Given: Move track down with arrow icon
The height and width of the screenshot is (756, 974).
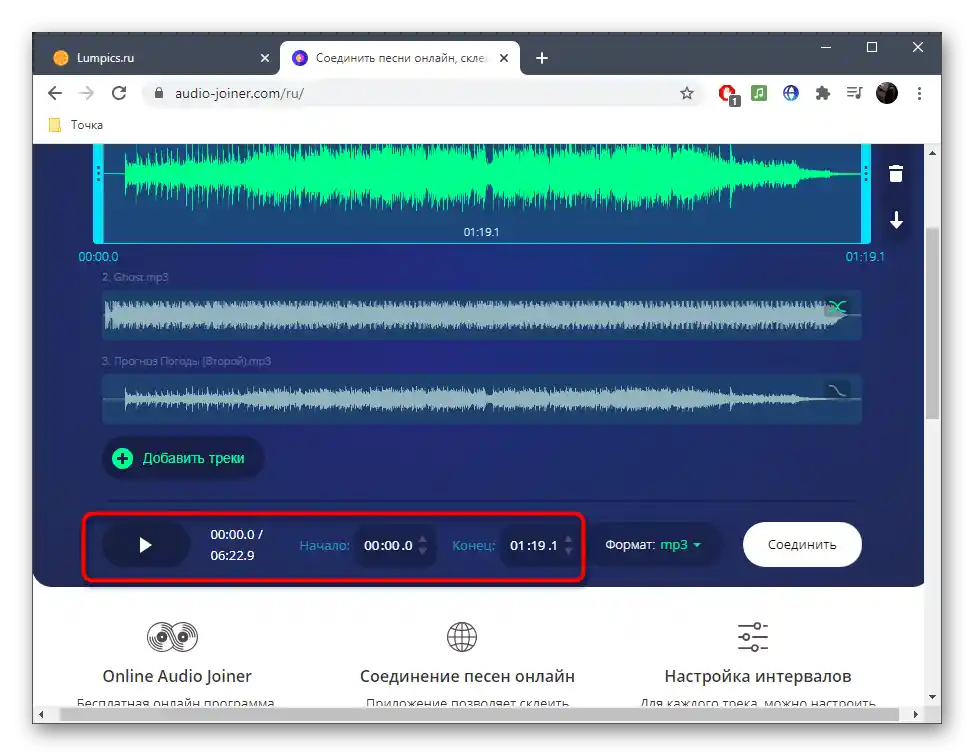Looking at the screenshot, I should (x=896, y=220).
